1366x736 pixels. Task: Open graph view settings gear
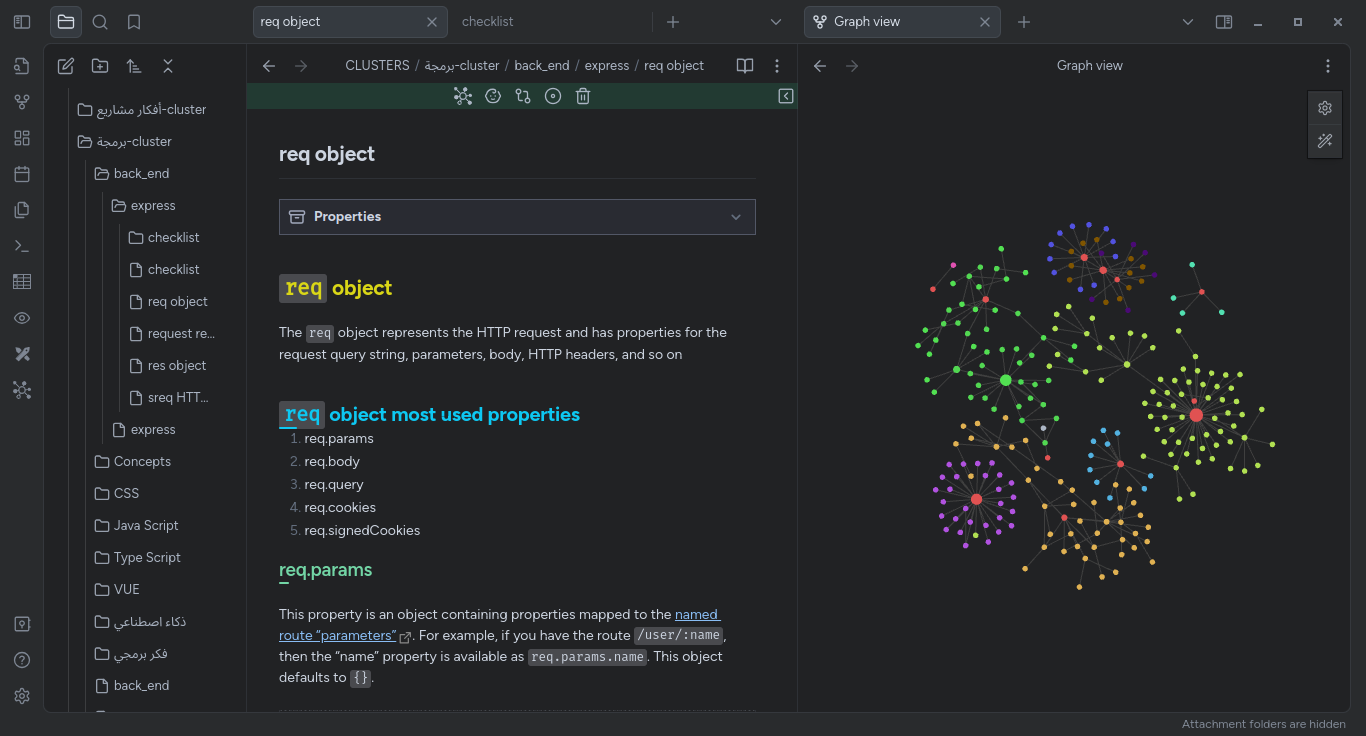[x=1325, y=108]
